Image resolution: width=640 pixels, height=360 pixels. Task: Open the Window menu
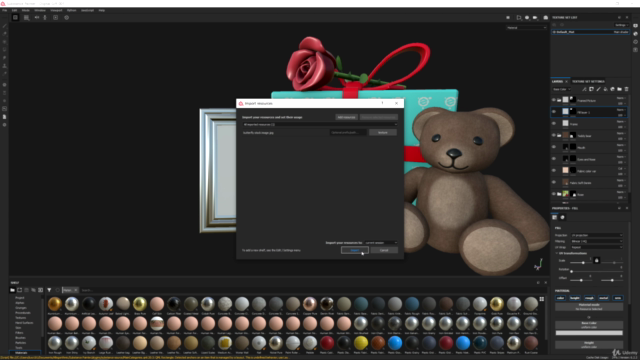coord(40,10)
